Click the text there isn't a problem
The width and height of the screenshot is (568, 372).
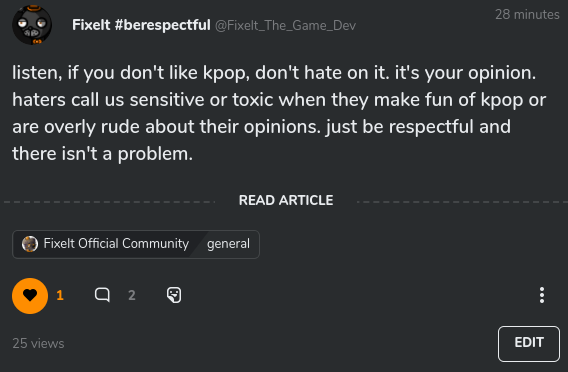(x=103, y=154)
